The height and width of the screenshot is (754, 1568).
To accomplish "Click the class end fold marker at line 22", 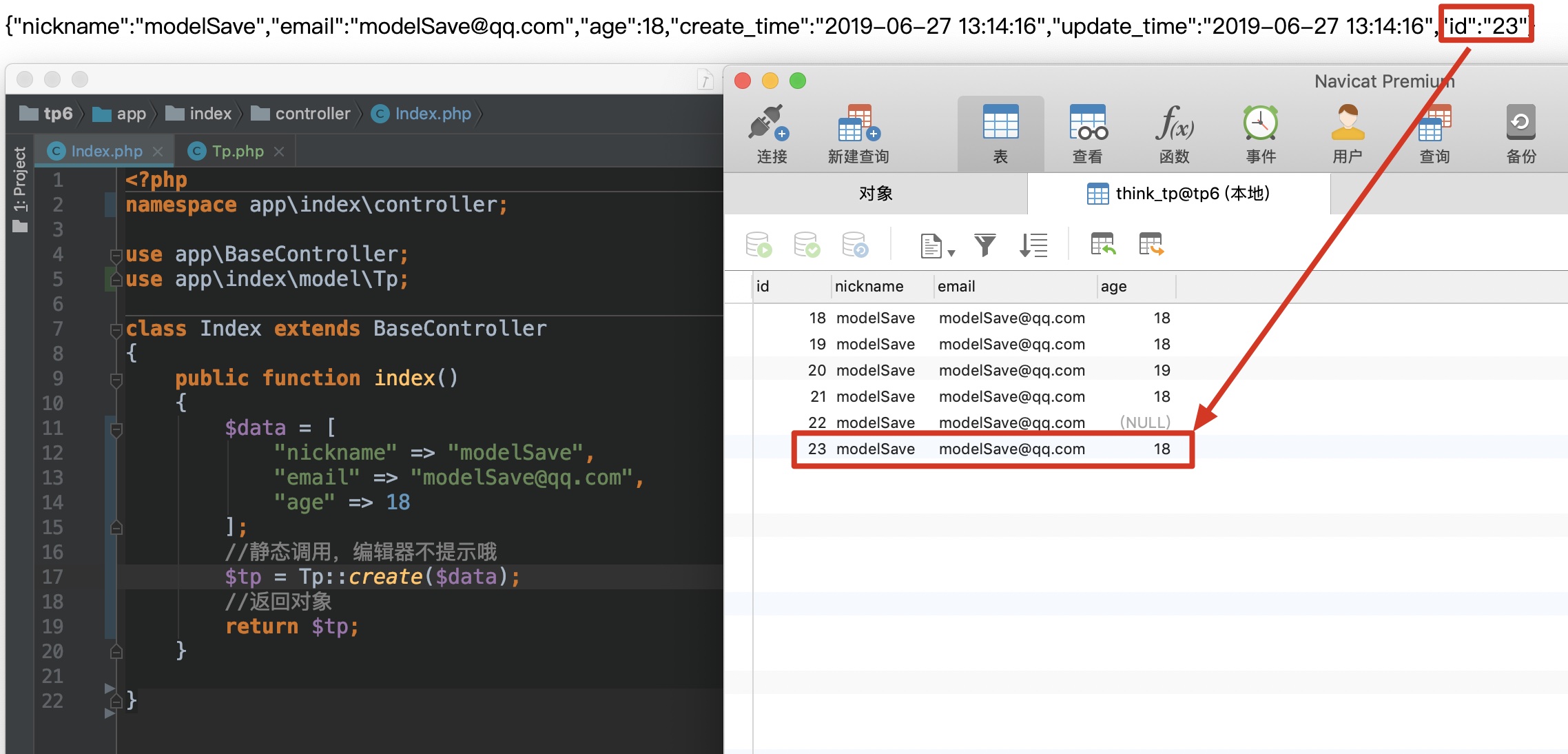I will [x=116, y=701].
